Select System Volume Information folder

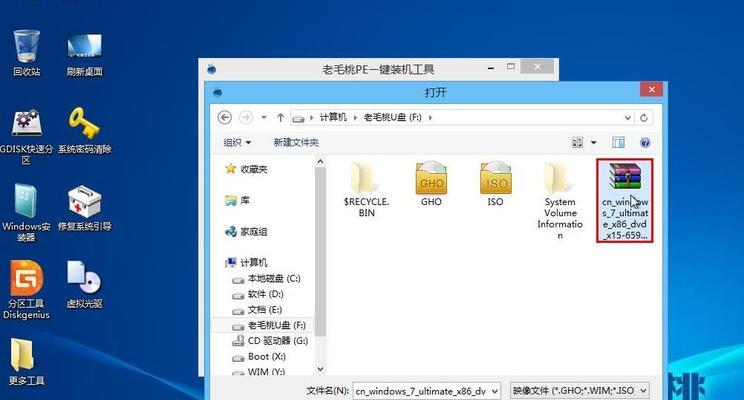pos(560,201)
